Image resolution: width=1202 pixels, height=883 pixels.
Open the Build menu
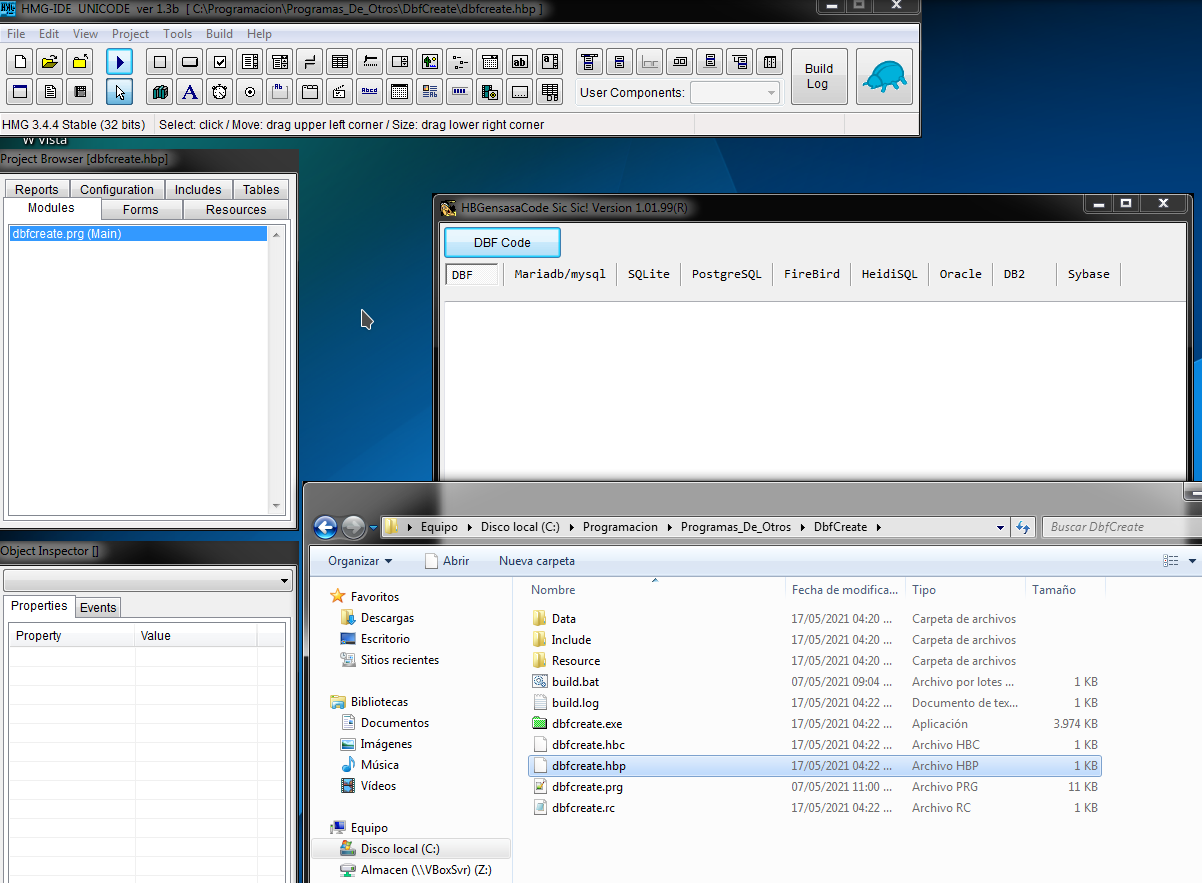click(218, 33)
